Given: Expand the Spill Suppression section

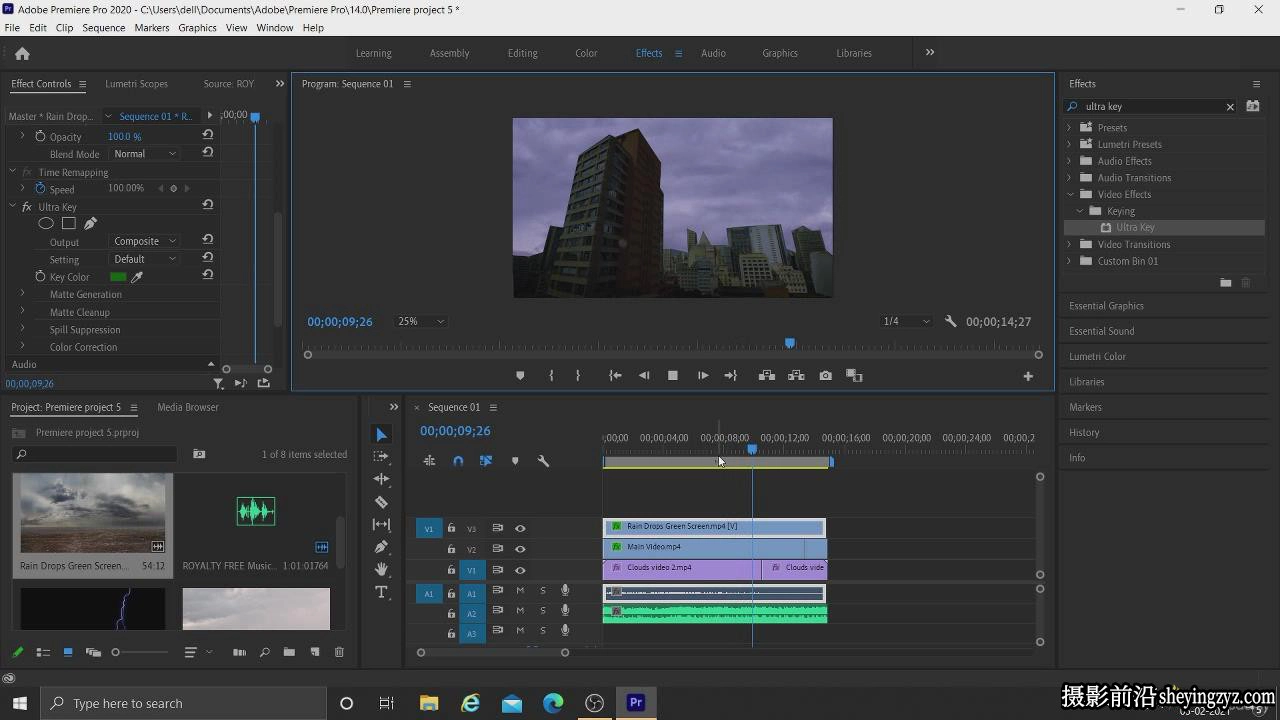Looking at the screenshot, I should pyautogui.click(x=22, y=329).
